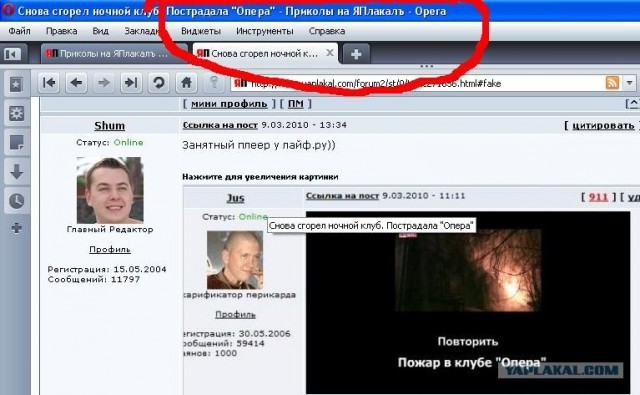Click the red '911' link
Screen dimensions: 640x395
pyautogui.click(x=598, y=197)
